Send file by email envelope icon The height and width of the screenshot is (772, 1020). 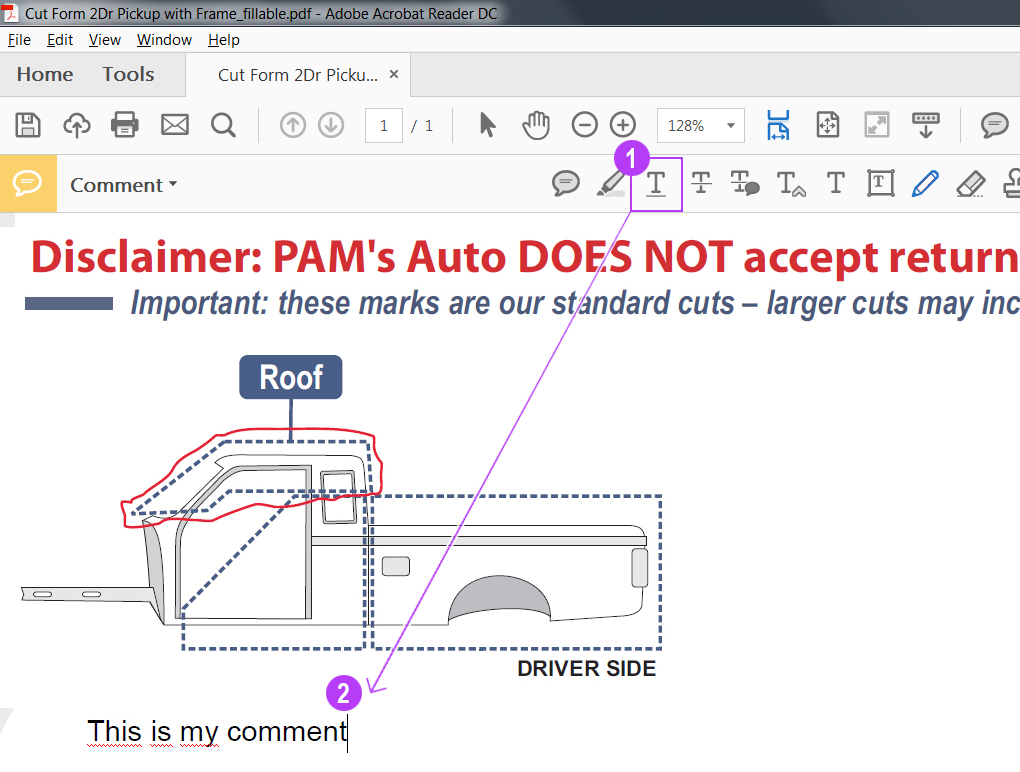(x=174, y=125)
